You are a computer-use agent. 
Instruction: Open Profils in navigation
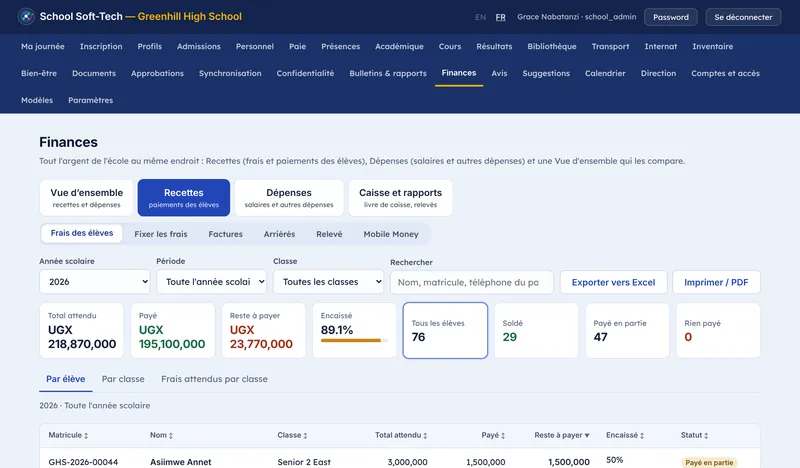point(149,46)
